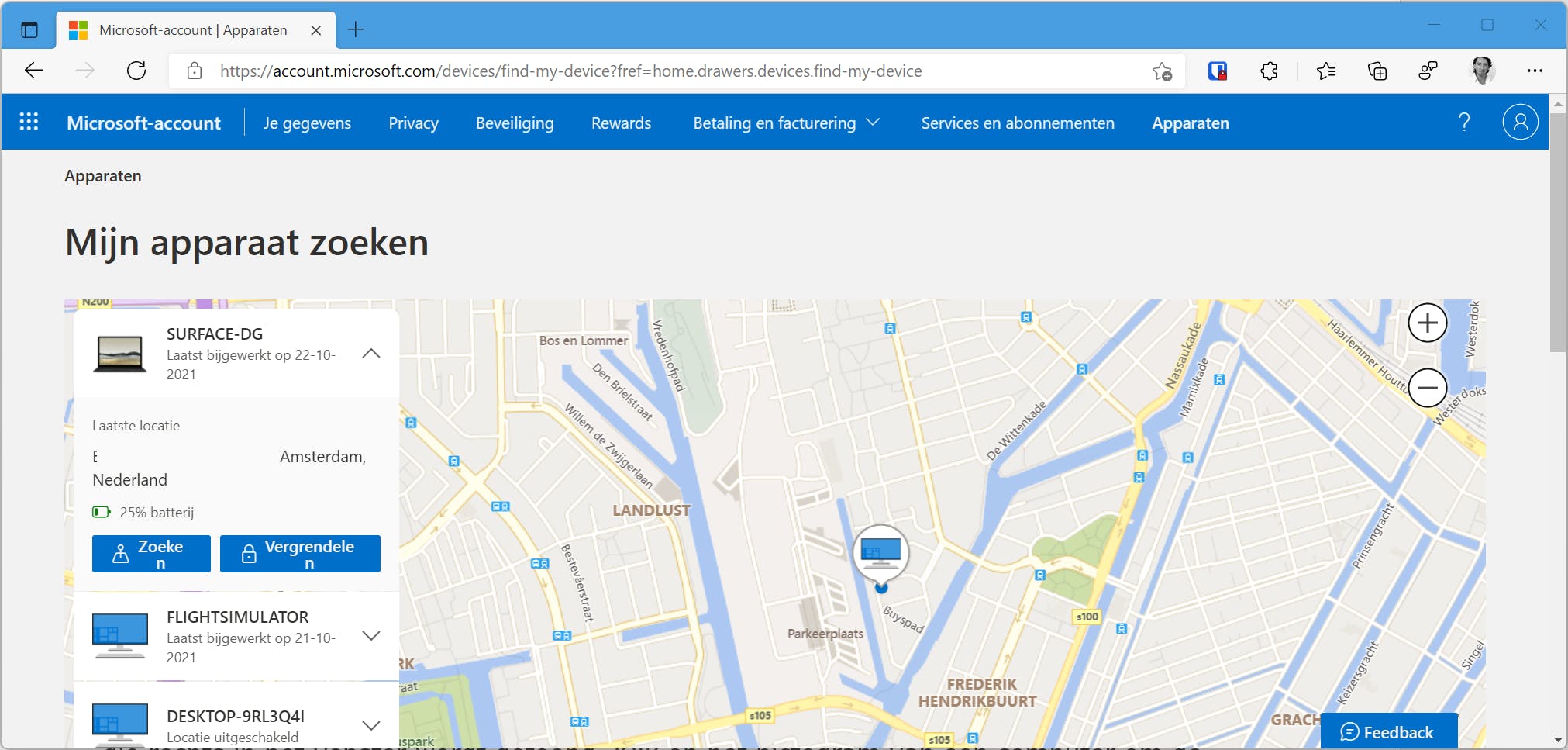Click the Apparaten breadcrumb link
1568x750 pixels.
pyautogui.click(x=103, y=176)
